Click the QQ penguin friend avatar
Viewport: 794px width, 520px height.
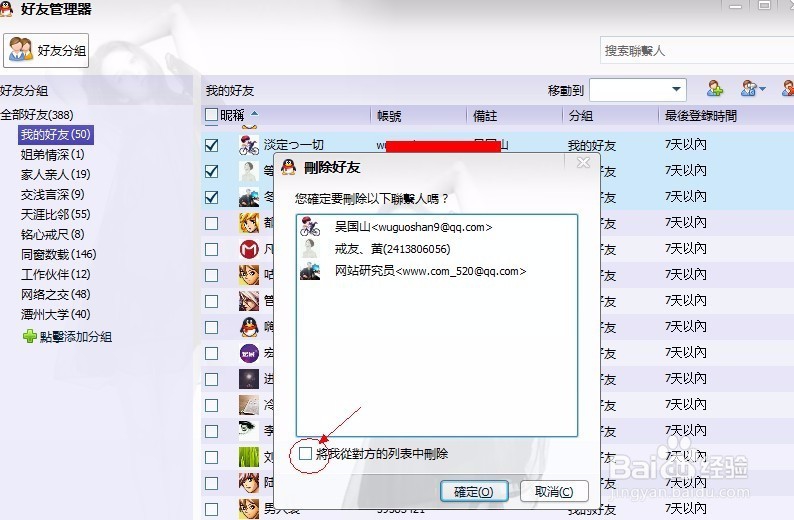249,327
